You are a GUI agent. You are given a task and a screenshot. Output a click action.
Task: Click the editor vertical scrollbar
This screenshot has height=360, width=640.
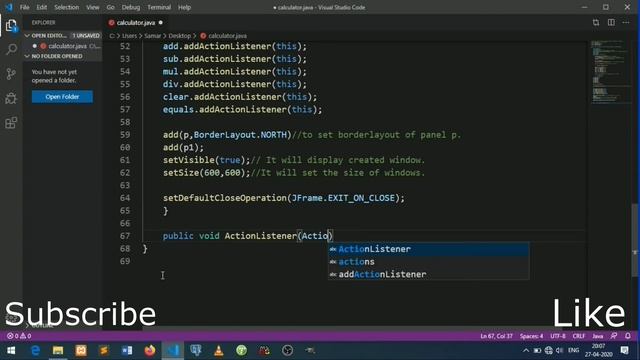635,240
